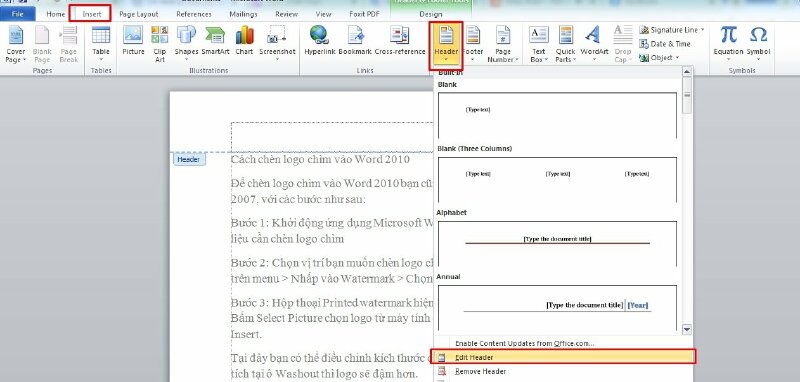Switch to the View tab

coord(323,14)
